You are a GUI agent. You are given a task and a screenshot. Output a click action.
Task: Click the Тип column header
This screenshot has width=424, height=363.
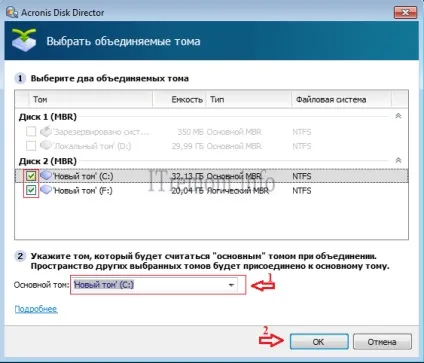coord(249,99)
